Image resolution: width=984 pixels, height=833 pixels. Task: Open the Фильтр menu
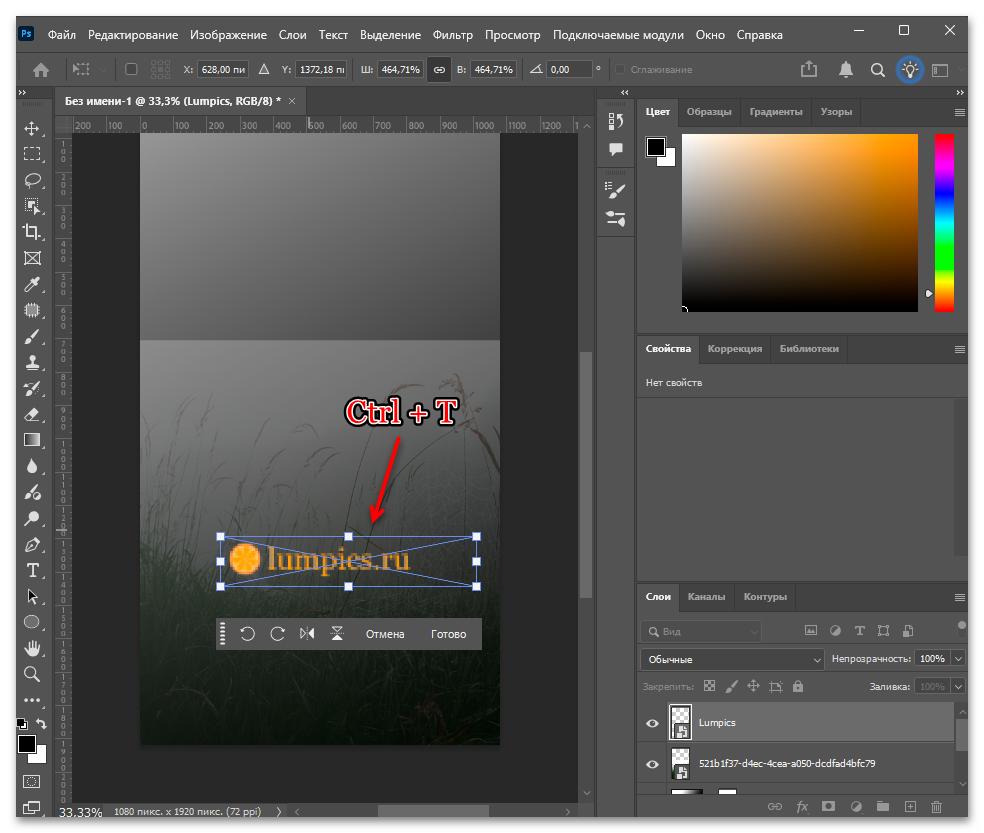click(x=452, y=35)
